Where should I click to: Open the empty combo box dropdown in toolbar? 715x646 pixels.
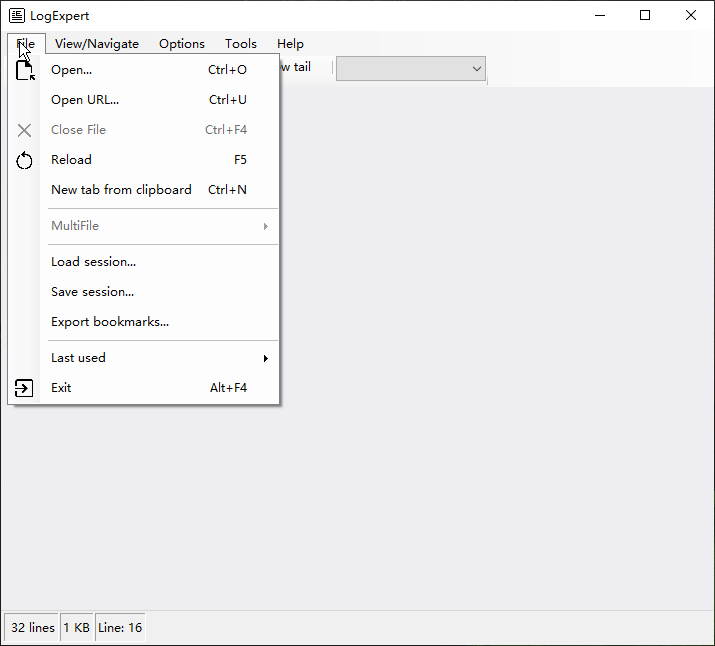[477, 68]
